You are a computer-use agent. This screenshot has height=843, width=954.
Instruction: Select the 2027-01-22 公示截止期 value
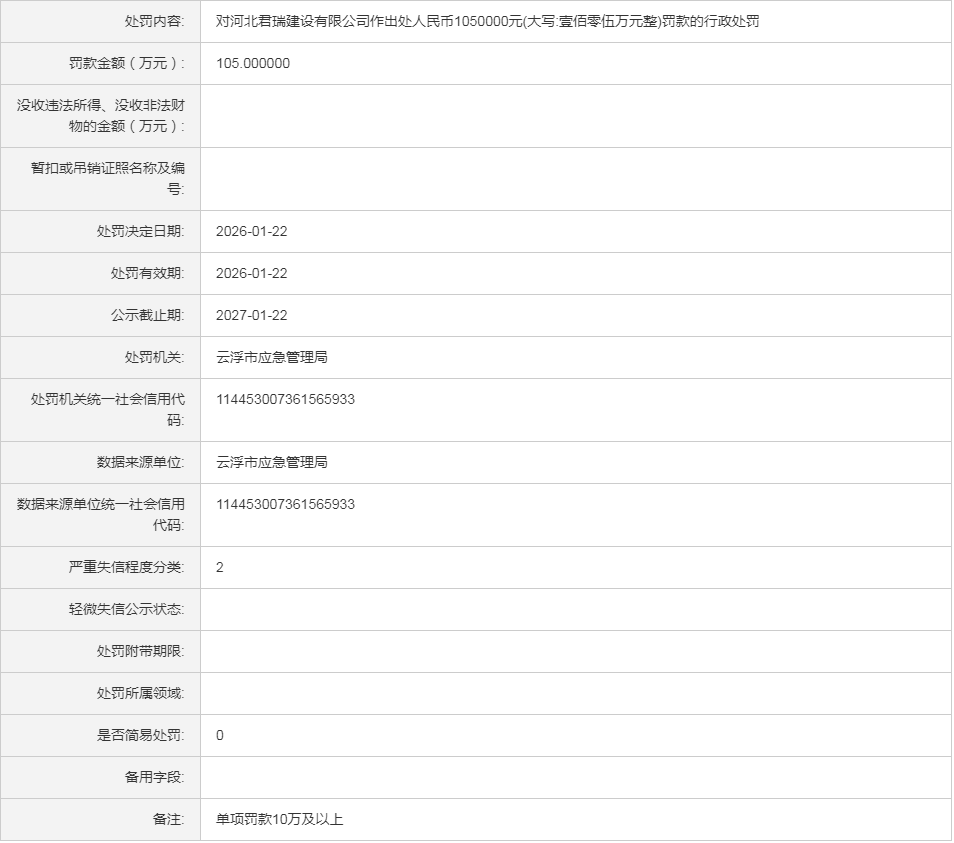(252, 315)
